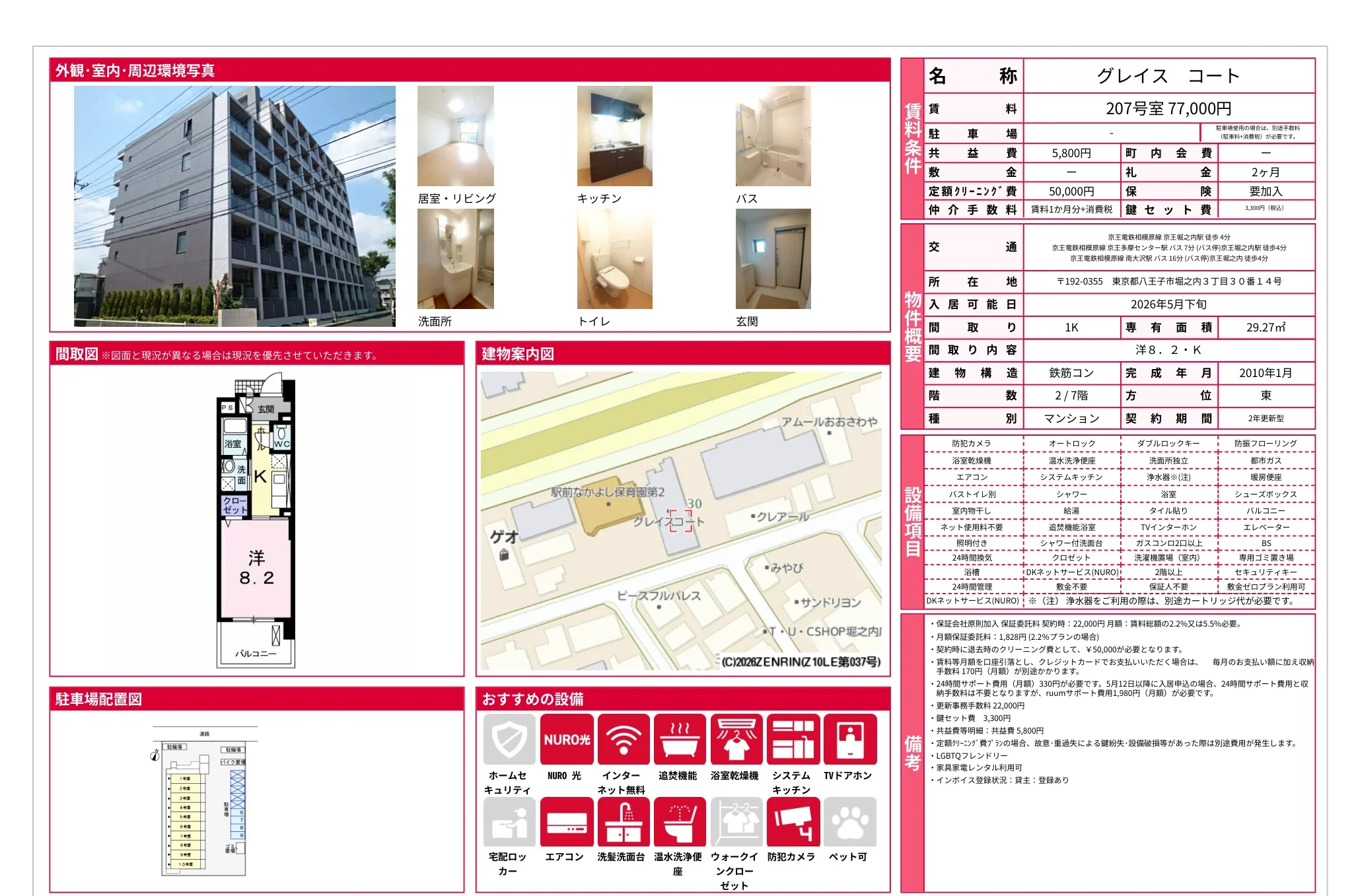This screenshot has height=896, width=1358.
Task: Click the air conditioner (エアコン) icon
Action: point(566,821)
